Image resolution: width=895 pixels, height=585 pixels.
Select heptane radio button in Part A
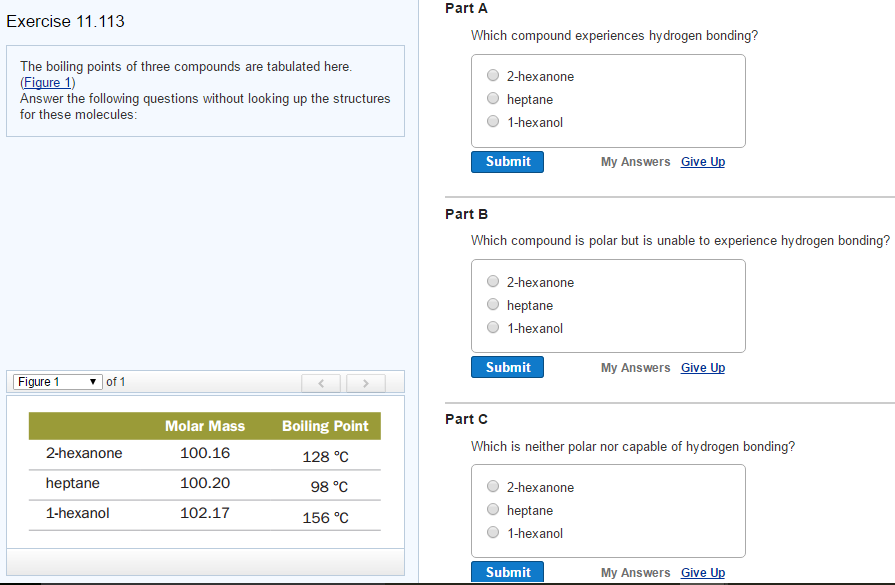(x=493, y=99)
